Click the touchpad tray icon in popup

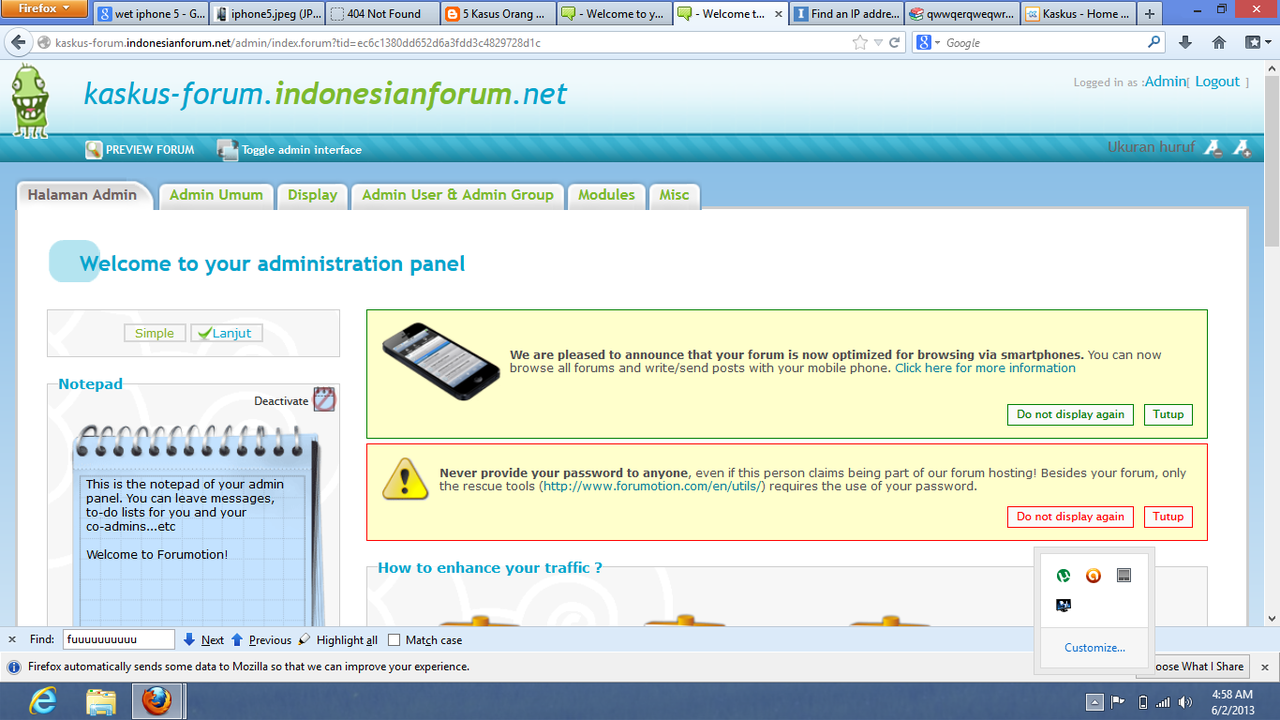tap(1124, 576)
